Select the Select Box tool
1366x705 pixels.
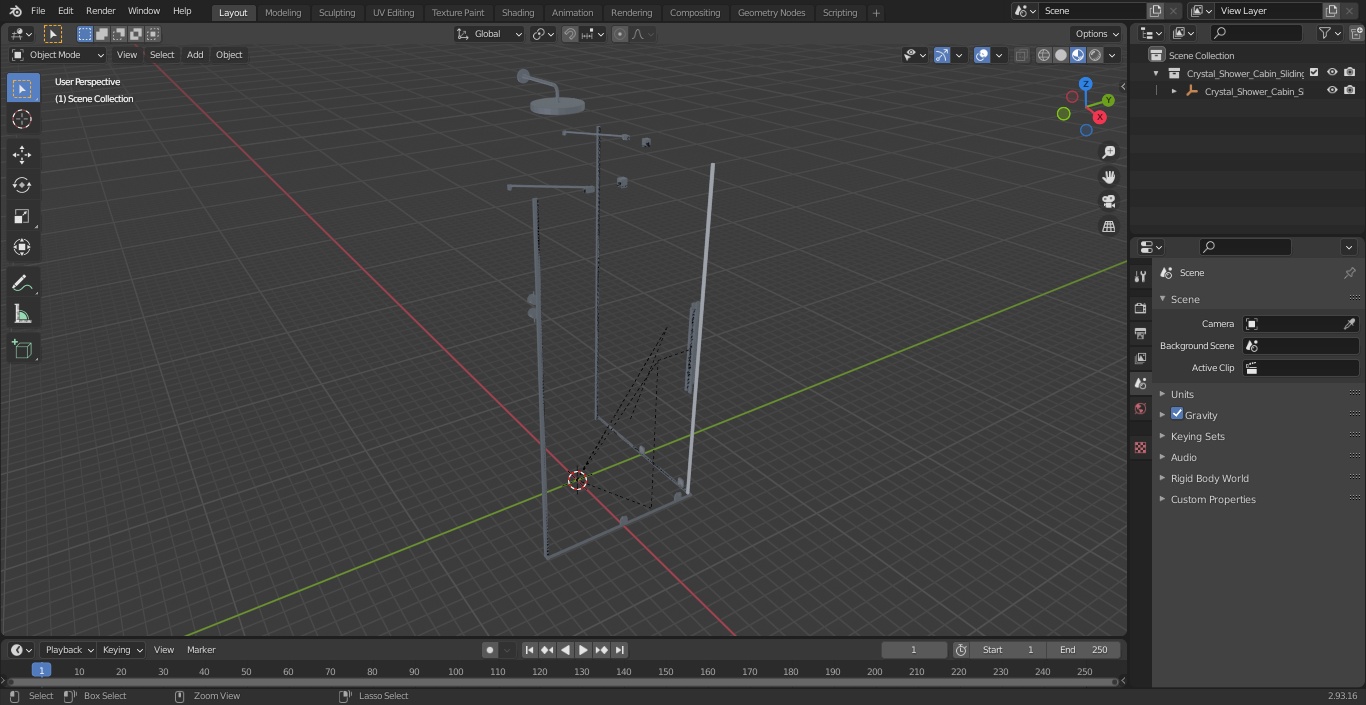(x=22, y=88)
